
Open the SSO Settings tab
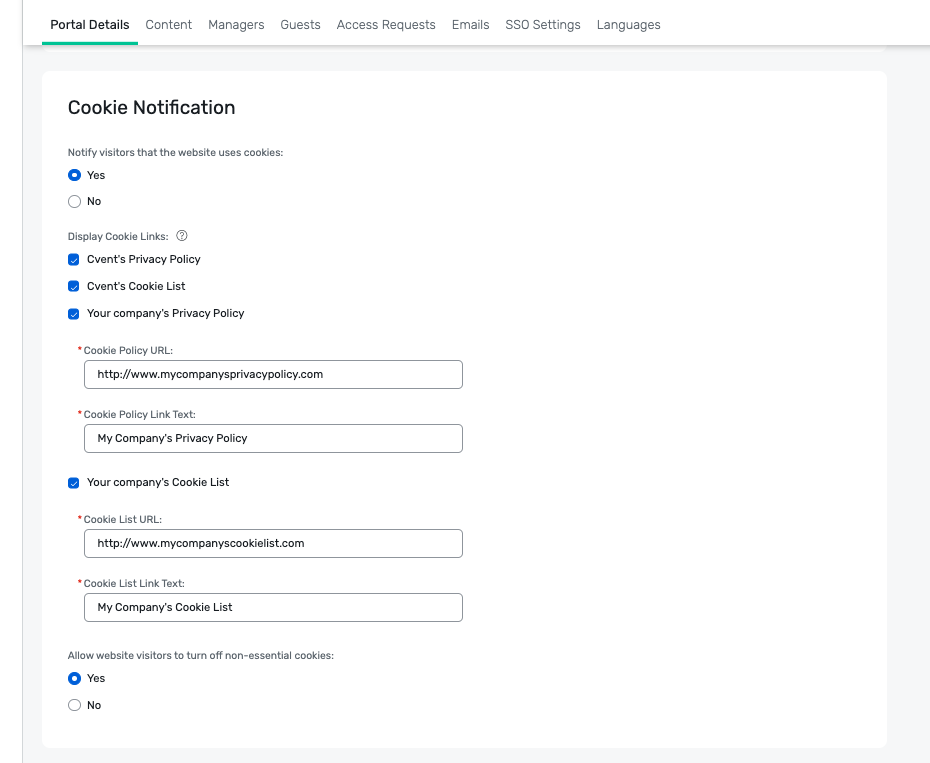click(x=543, y=25)
